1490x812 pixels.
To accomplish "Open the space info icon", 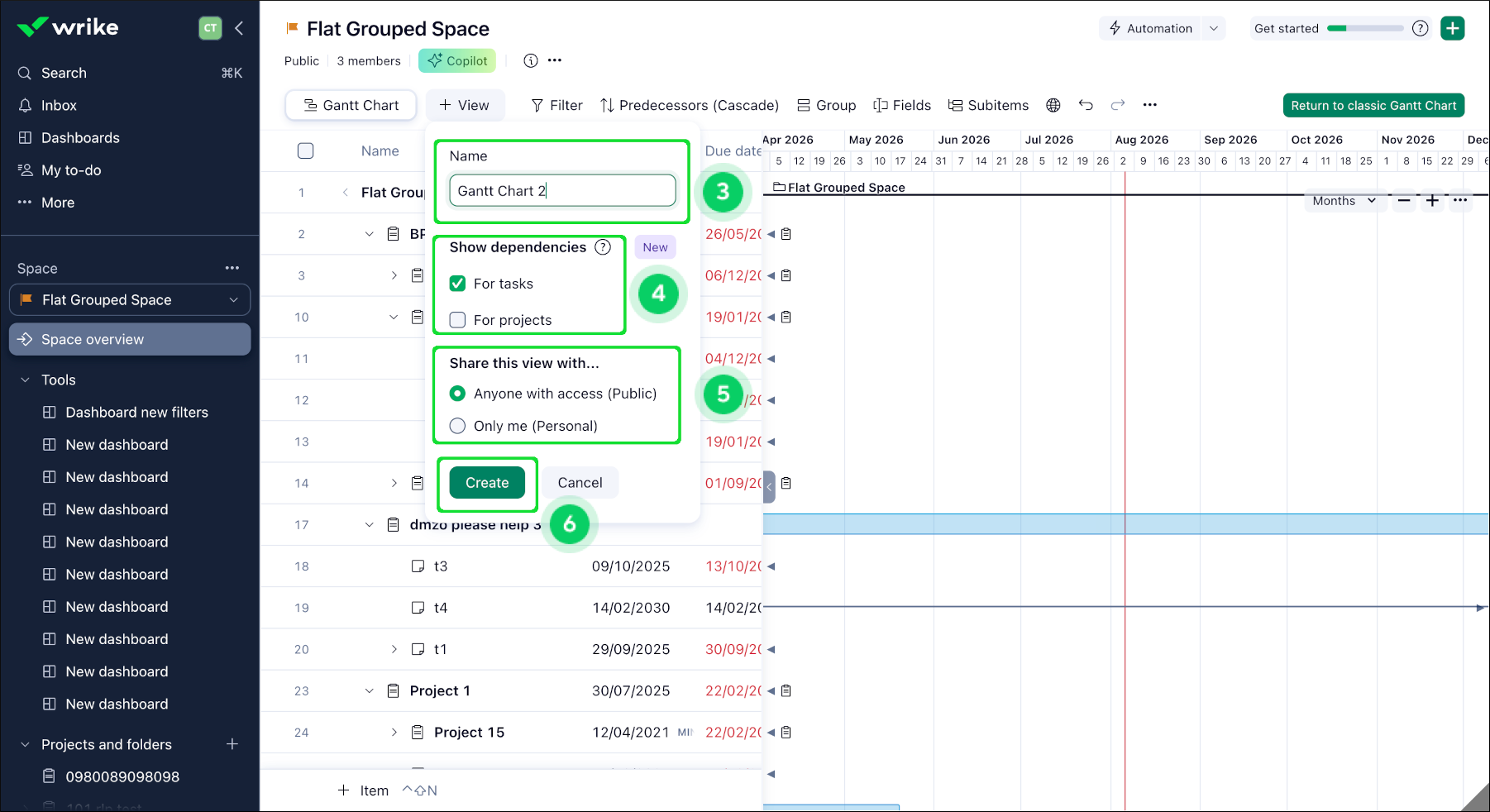I will 531,60.
